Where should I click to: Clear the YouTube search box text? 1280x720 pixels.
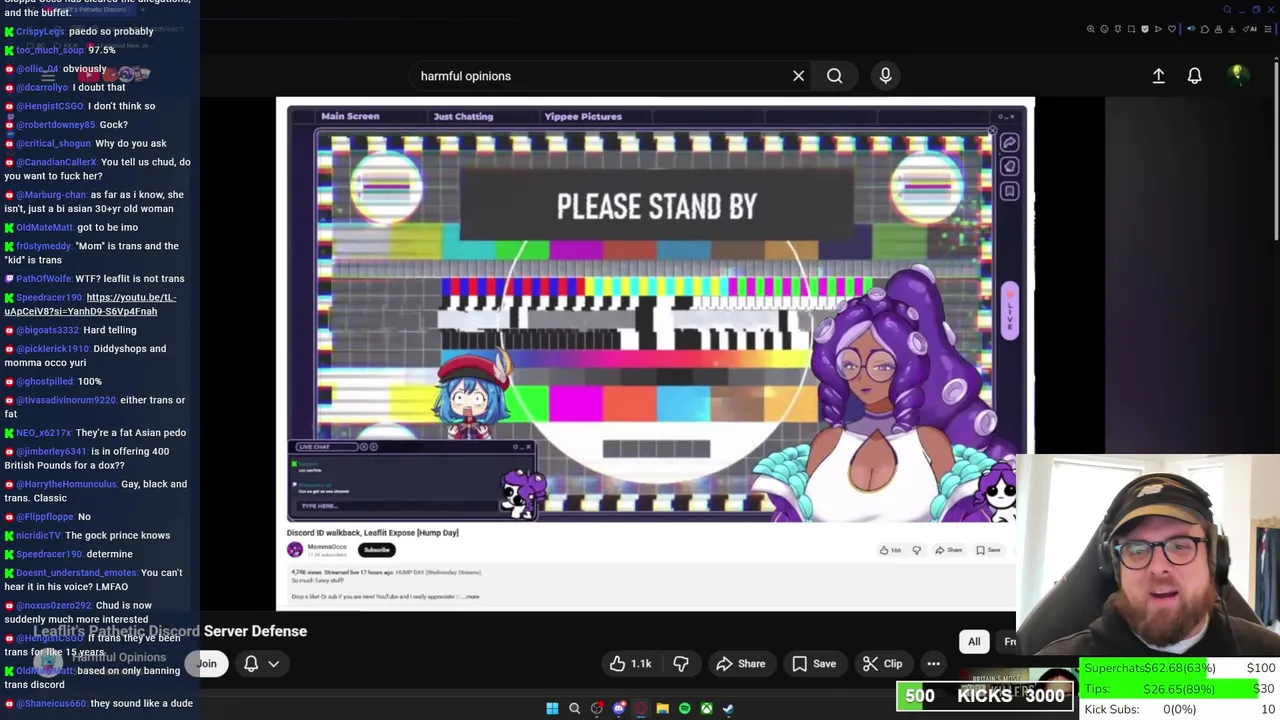coord(798,76)
